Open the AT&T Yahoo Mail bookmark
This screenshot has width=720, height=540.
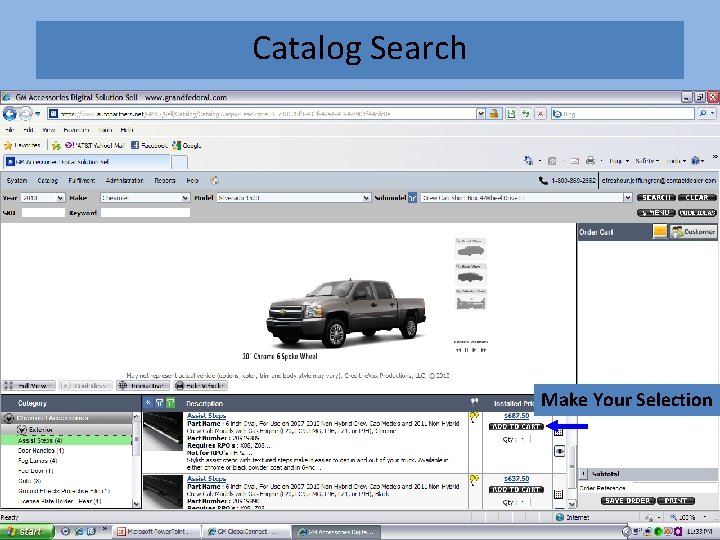94,146
